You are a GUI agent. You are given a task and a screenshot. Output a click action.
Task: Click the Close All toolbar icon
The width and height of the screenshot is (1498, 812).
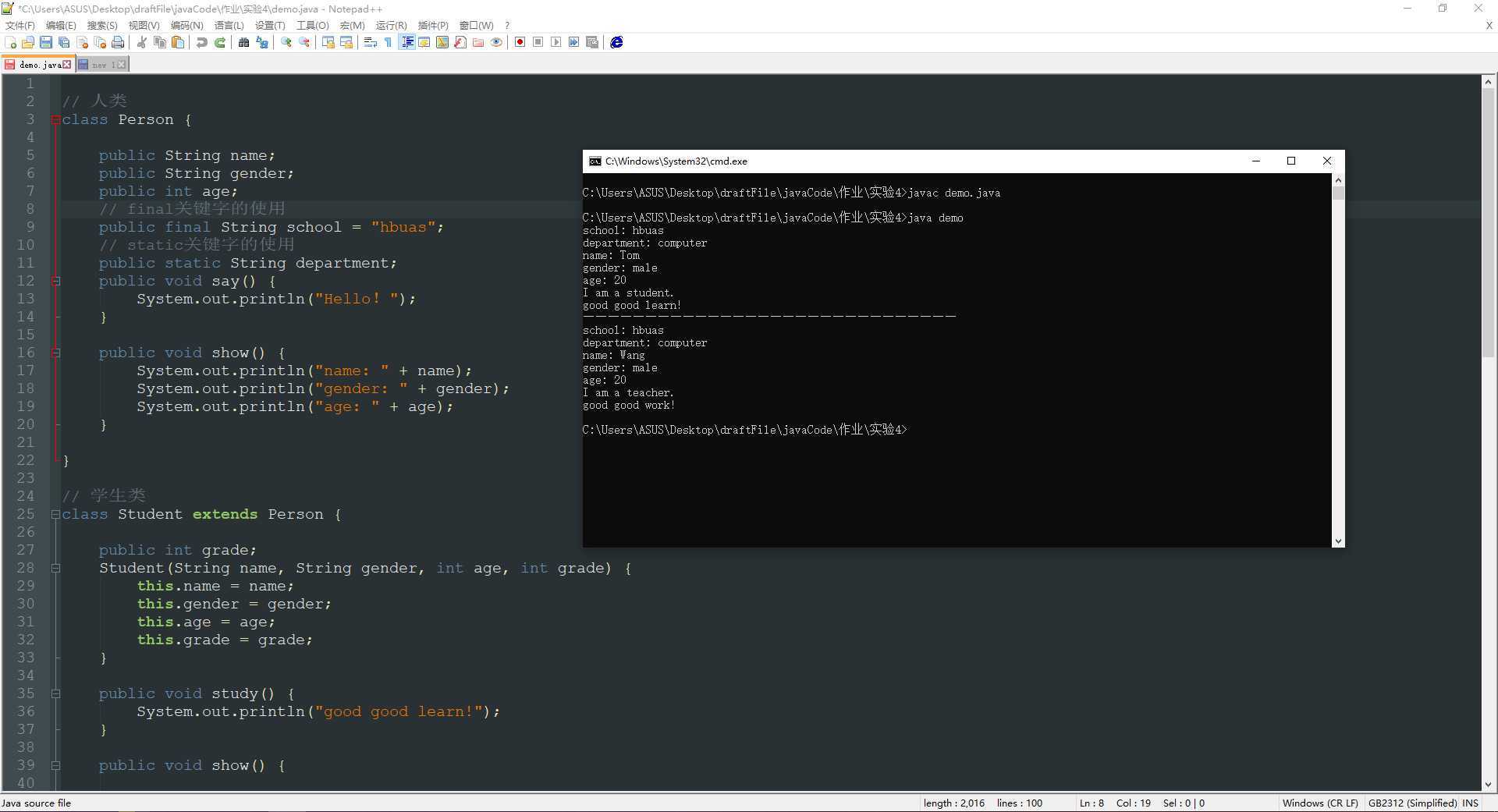pyautogui.click(x=100, y=42)
